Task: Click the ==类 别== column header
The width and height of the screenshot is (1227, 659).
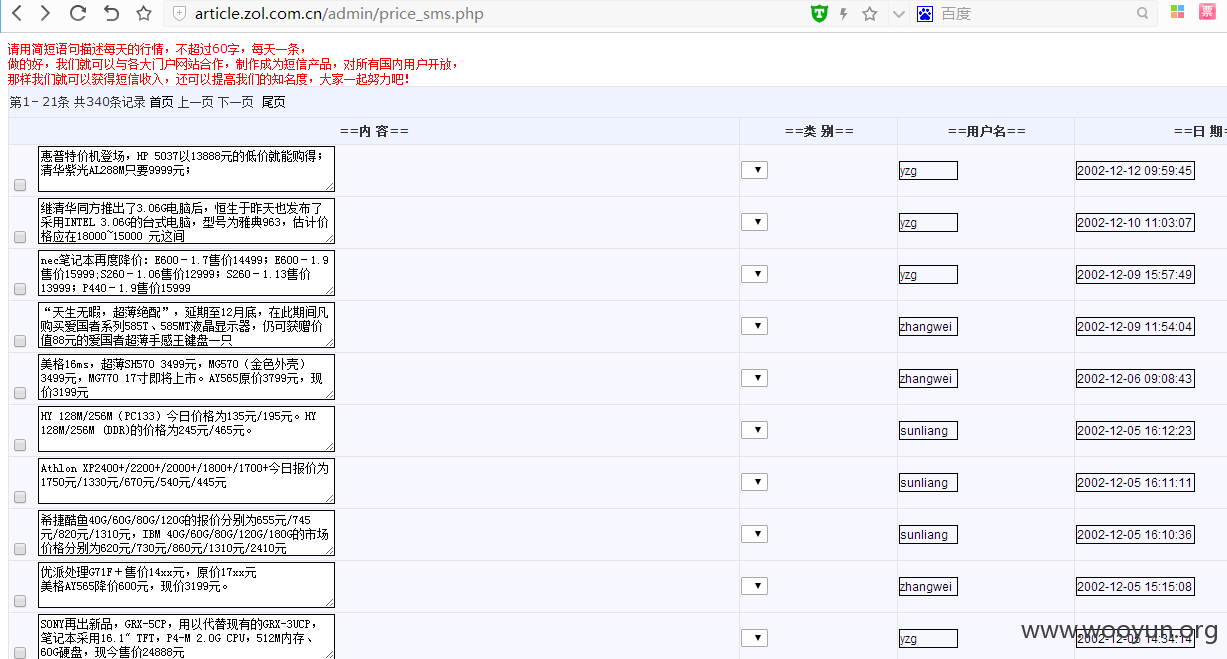Action: [819, 132]
